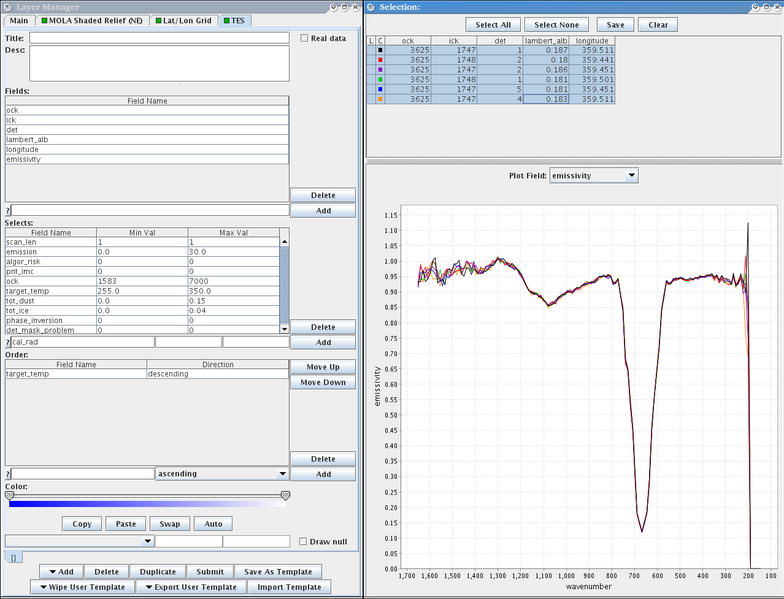
Task: Switch to the MOLA Shaded Relief tab
Action: pos(92,20)
